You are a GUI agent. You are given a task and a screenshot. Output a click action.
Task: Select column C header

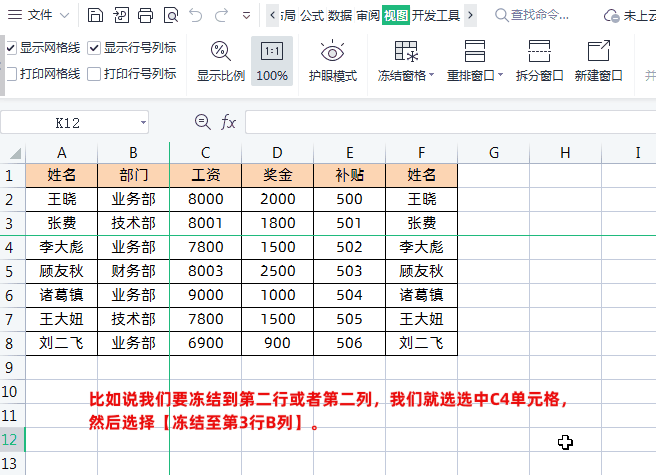tap(205, 153)
